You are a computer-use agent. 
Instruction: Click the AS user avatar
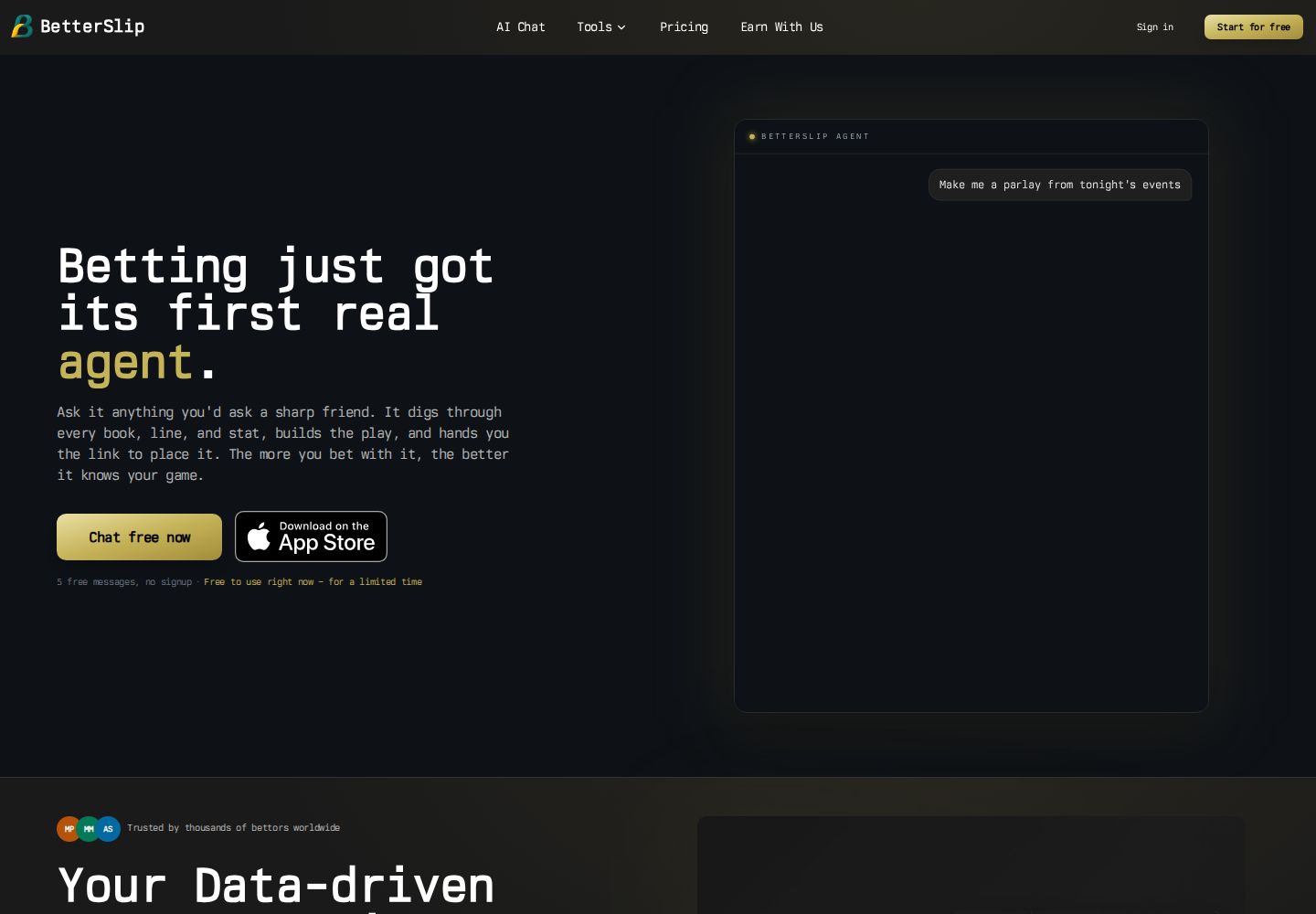(x=108, y=829)
